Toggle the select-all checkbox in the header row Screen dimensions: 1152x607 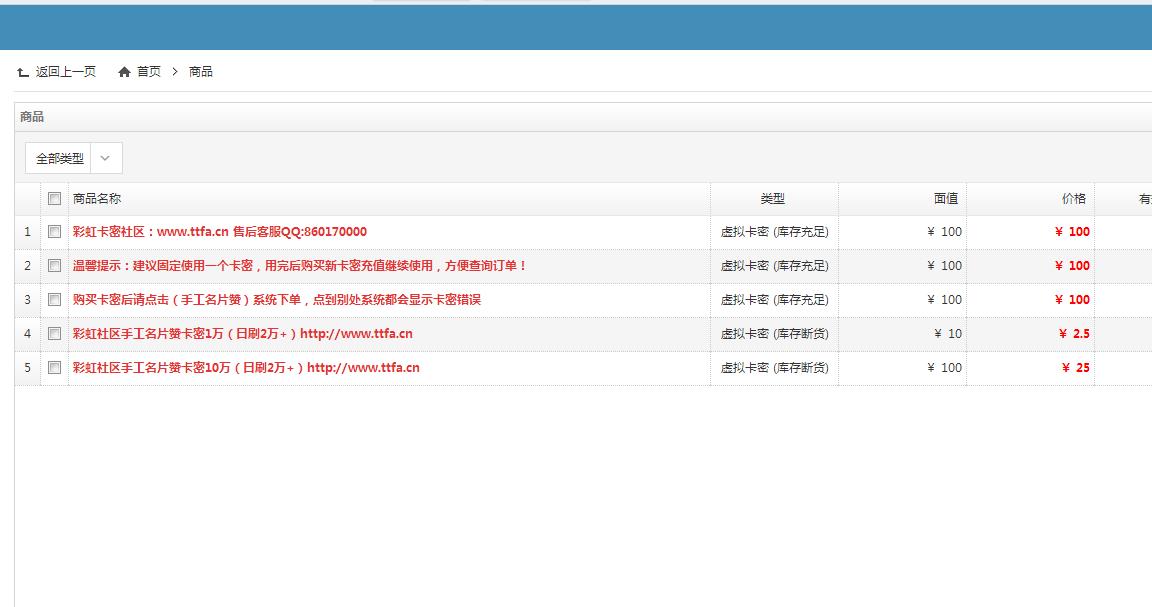pyautogui.click(x=54, y=198)
